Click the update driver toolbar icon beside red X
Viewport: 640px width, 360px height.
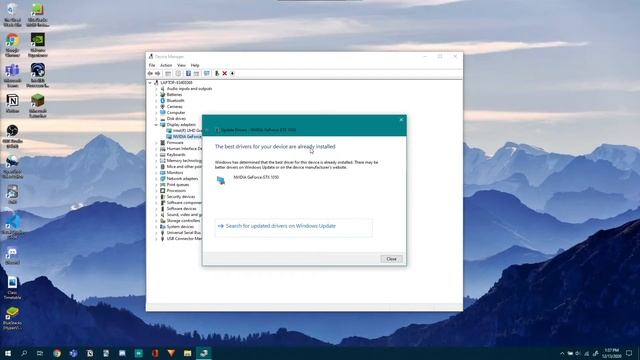click(217, 73)
